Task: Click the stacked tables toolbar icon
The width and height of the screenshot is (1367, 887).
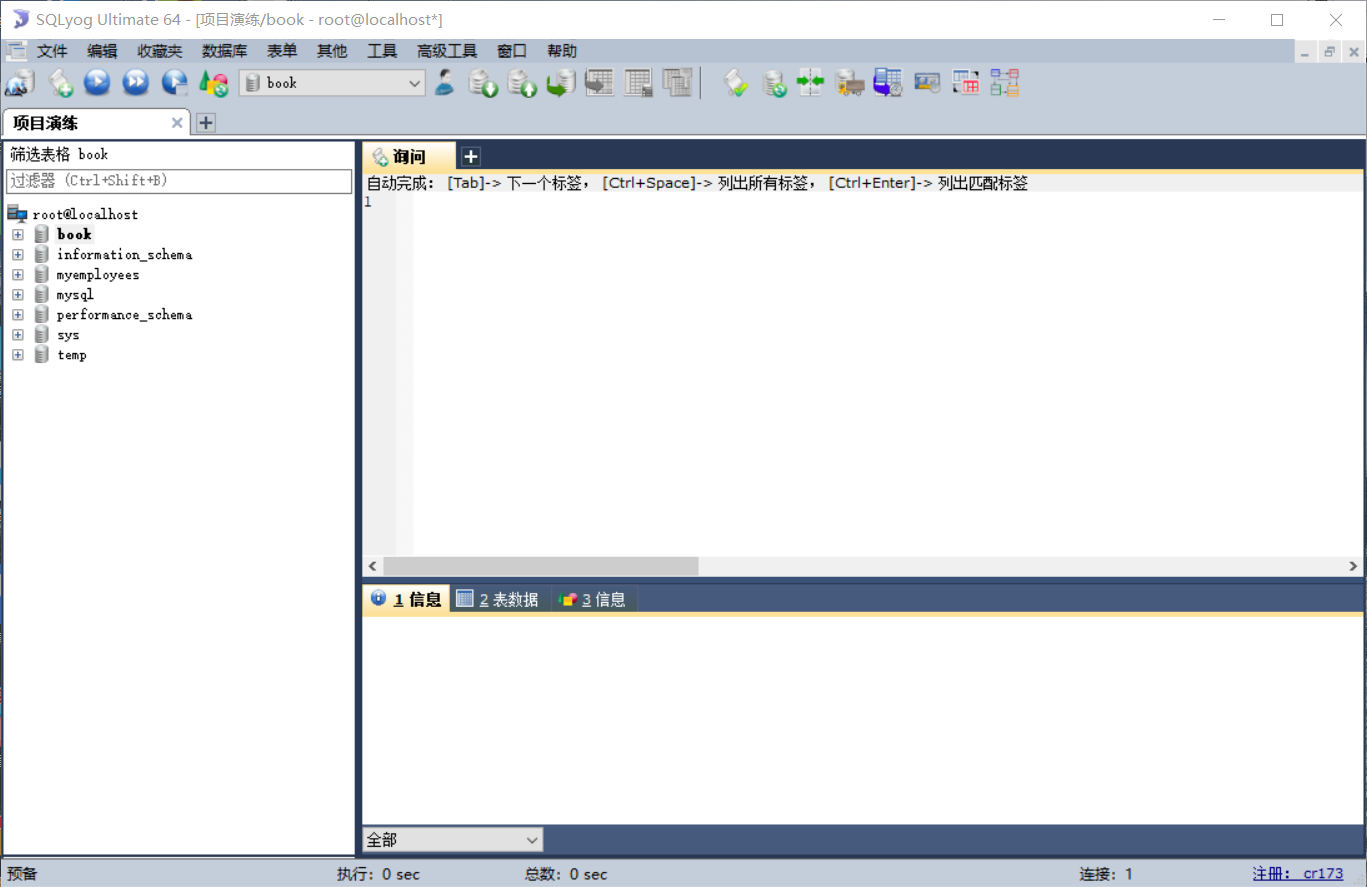Action: coord(678,83)
